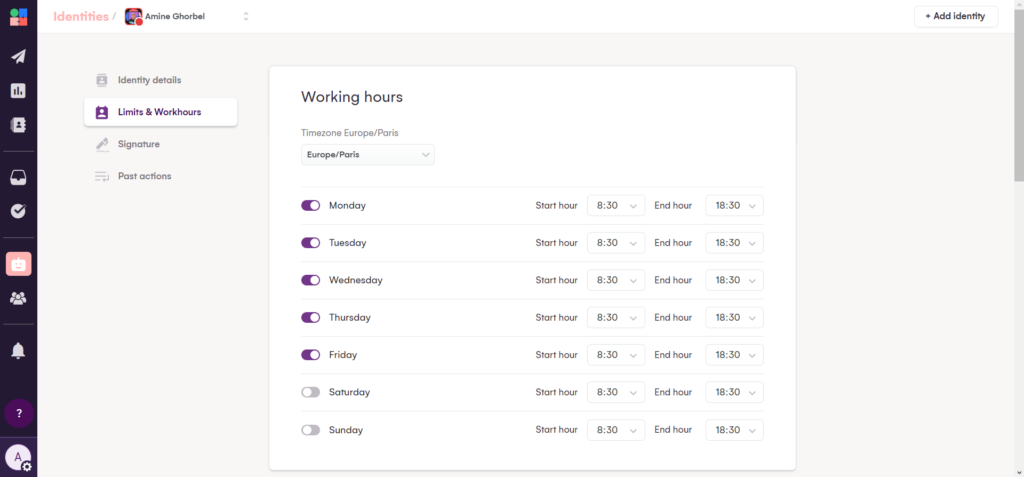Click the checkmark tasks icon in sidebar
This screenshot has width=1024, height=477.
coord(18,211)
